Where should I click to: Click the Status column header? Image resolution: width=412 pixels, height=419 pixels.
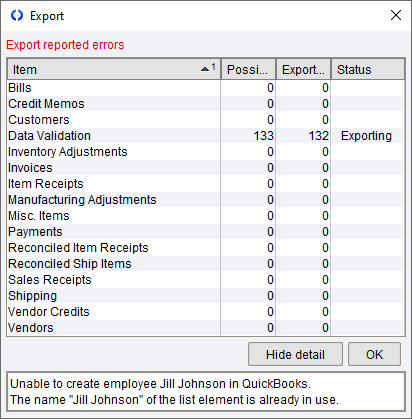(x=368, y=69)
